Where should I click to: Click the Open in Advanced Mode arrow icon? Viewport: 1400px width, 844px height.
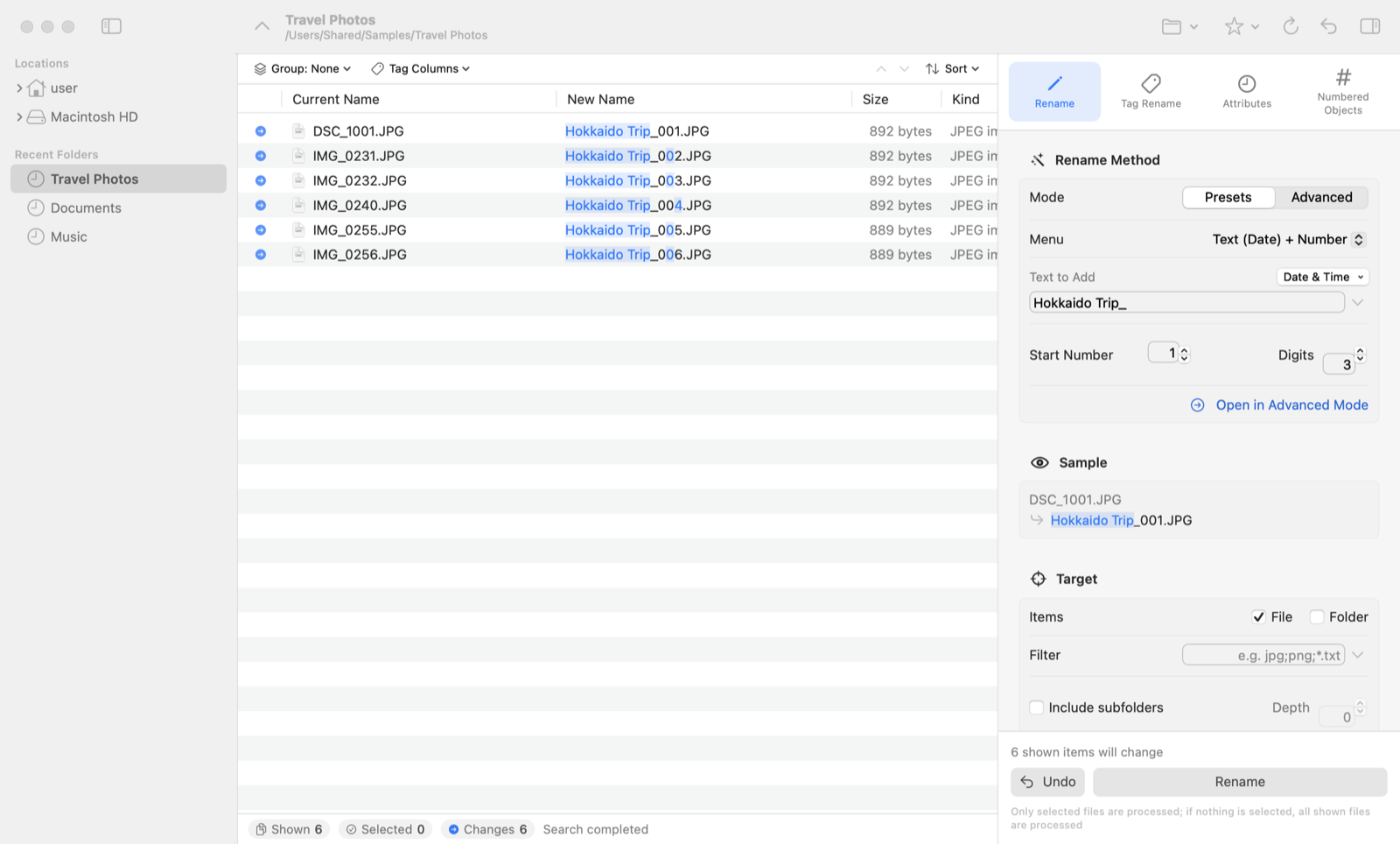coord(1197,404)
